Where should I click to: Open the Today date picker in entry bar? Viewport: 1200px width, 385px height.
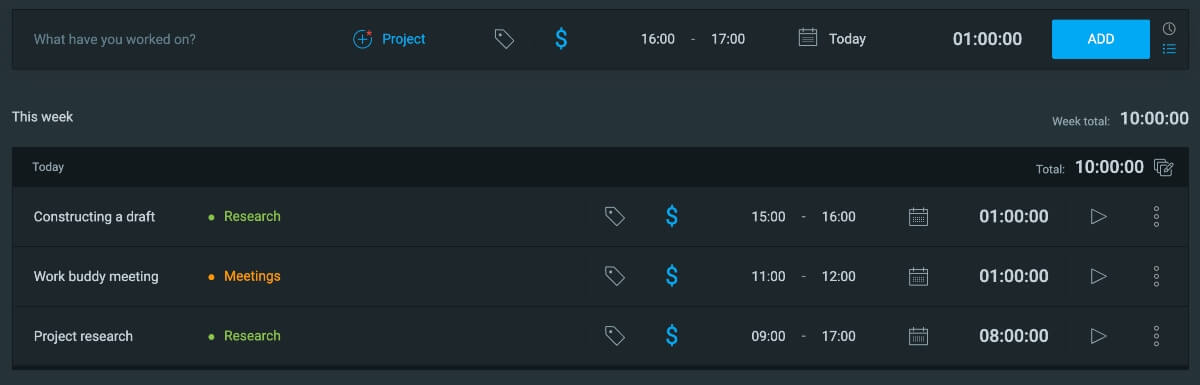[x=832, y=39]
